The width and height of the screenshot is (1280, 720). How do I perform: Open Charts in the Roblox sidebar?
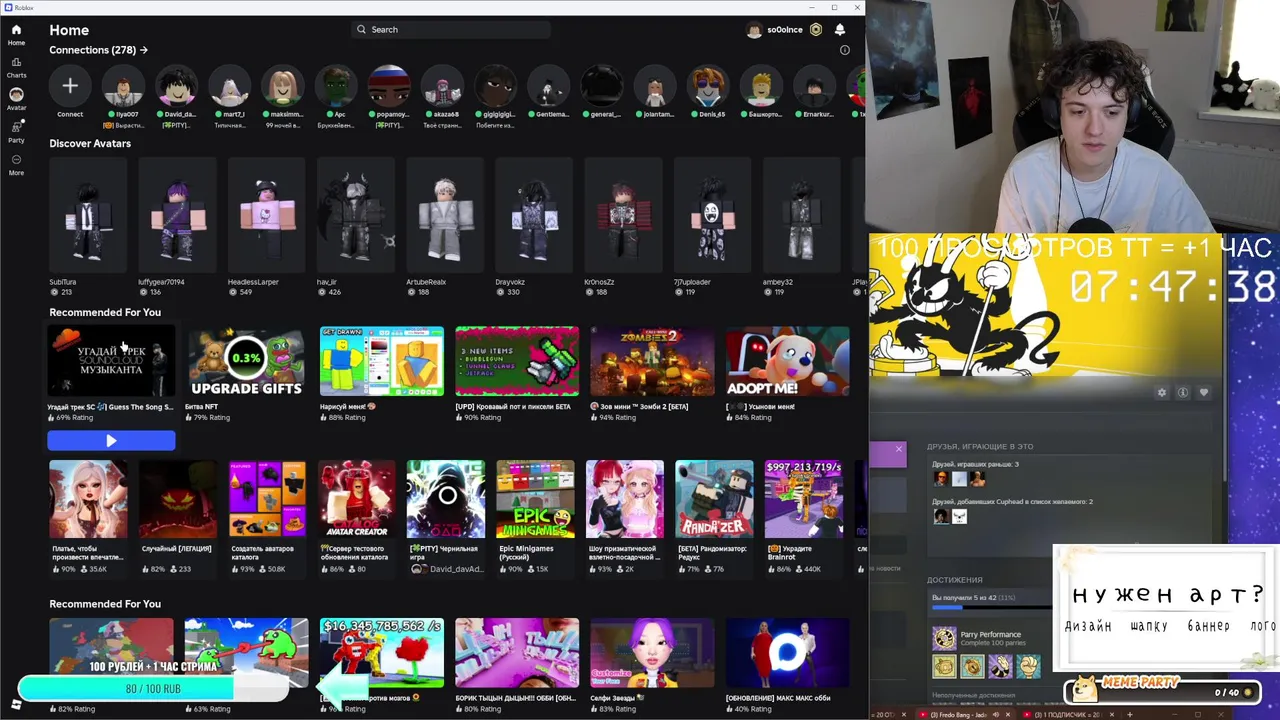click(x=16, y=67)
